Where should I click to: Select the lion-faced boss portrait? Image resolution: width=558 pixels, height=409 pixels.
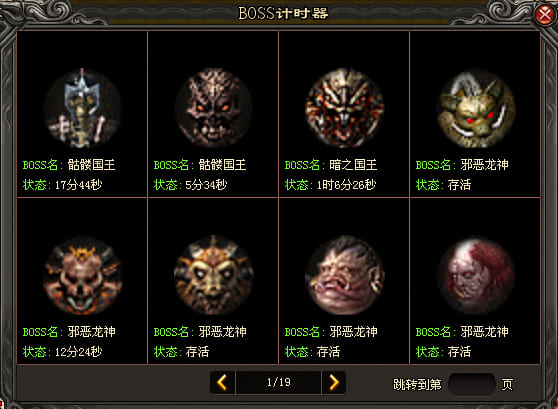pos(213,275)
